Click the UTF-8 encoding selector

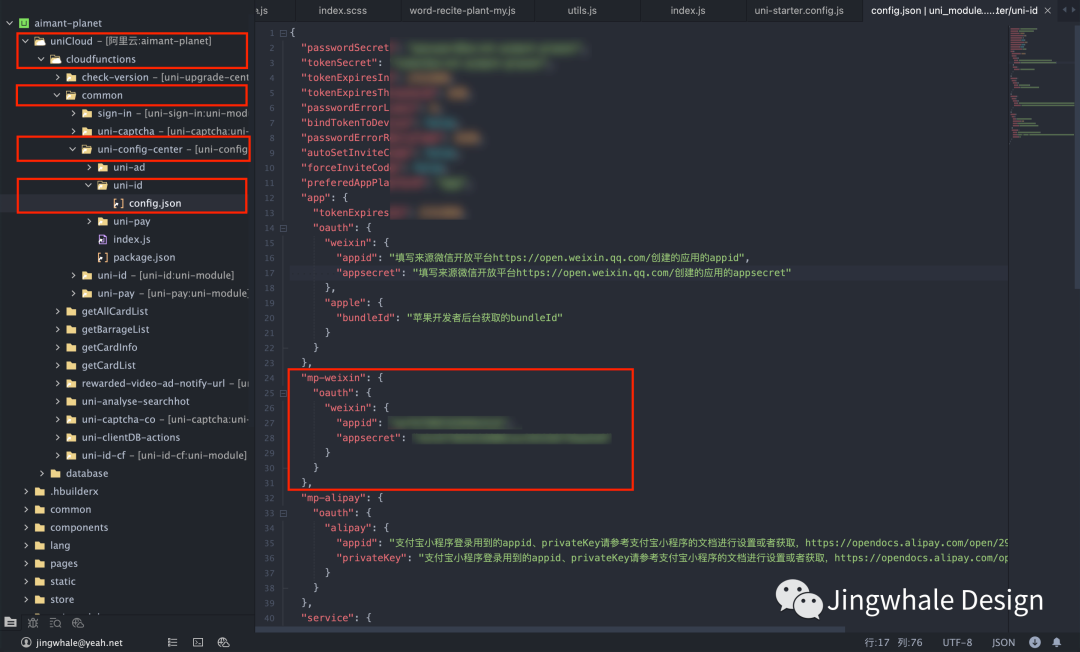pos(957,642)
